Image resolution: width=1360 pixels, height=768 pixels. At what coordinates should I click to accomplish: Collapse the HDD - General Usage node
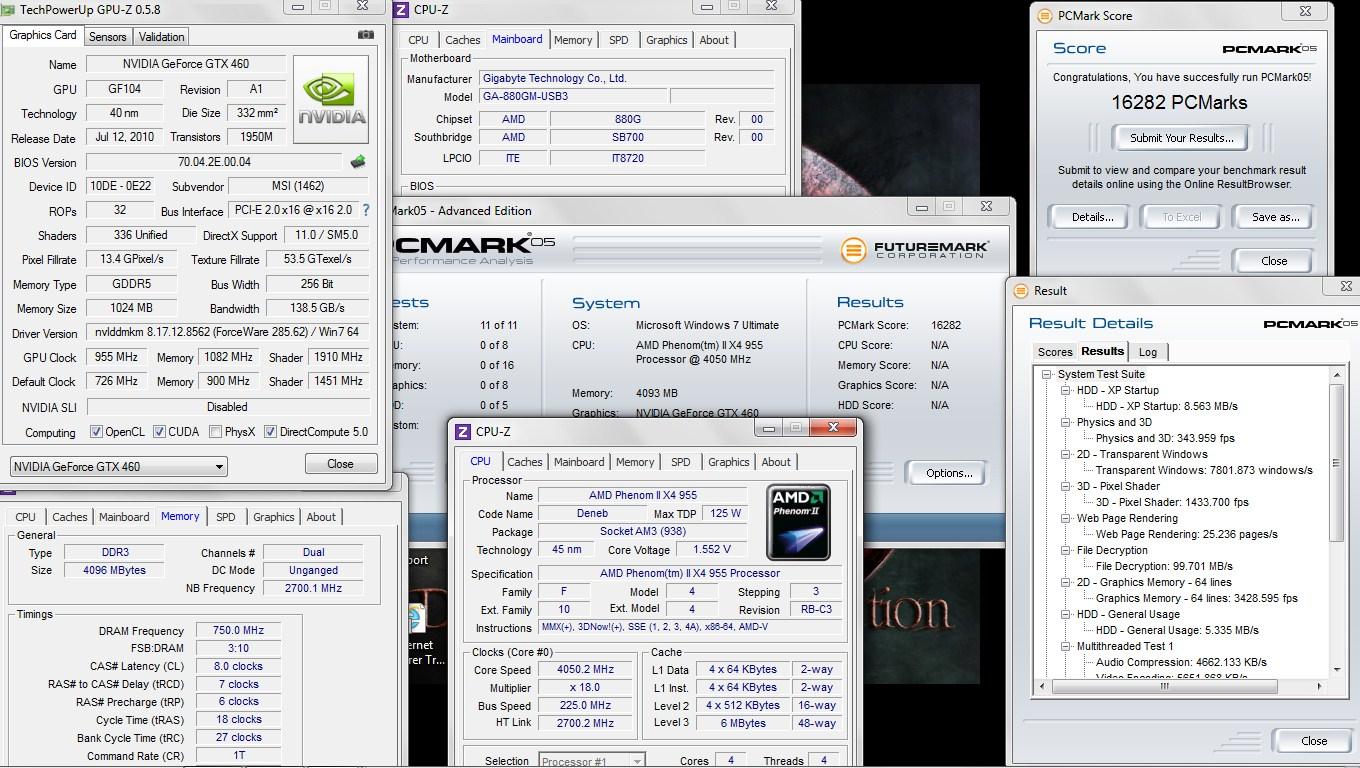click(x=1066, y=614)
